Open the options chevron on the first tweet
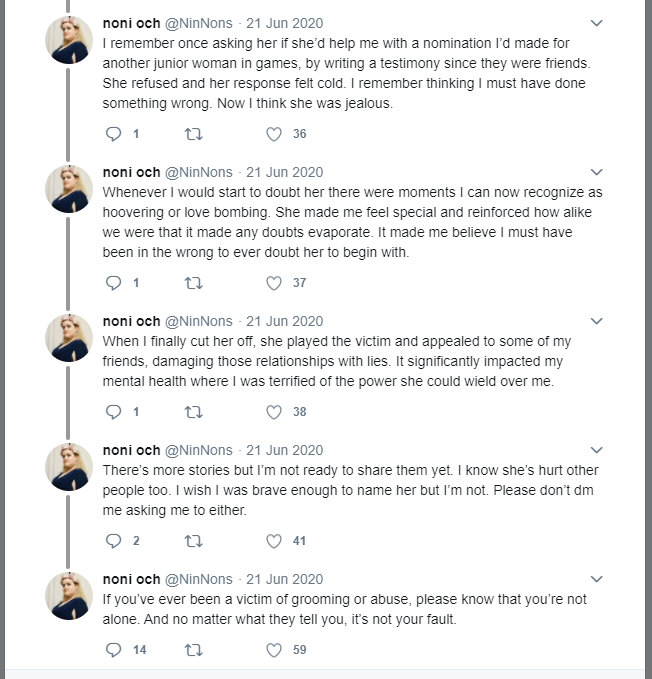 click(597, 23)
